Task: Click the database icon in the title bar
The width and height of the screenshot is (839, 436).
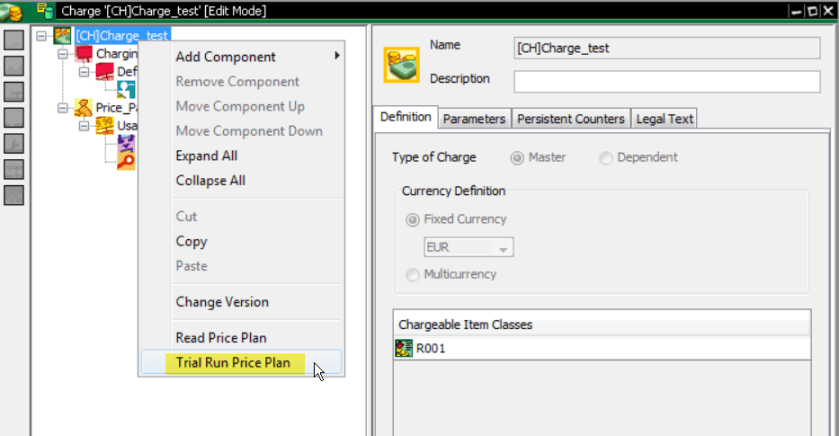Action: coord(45,11)
